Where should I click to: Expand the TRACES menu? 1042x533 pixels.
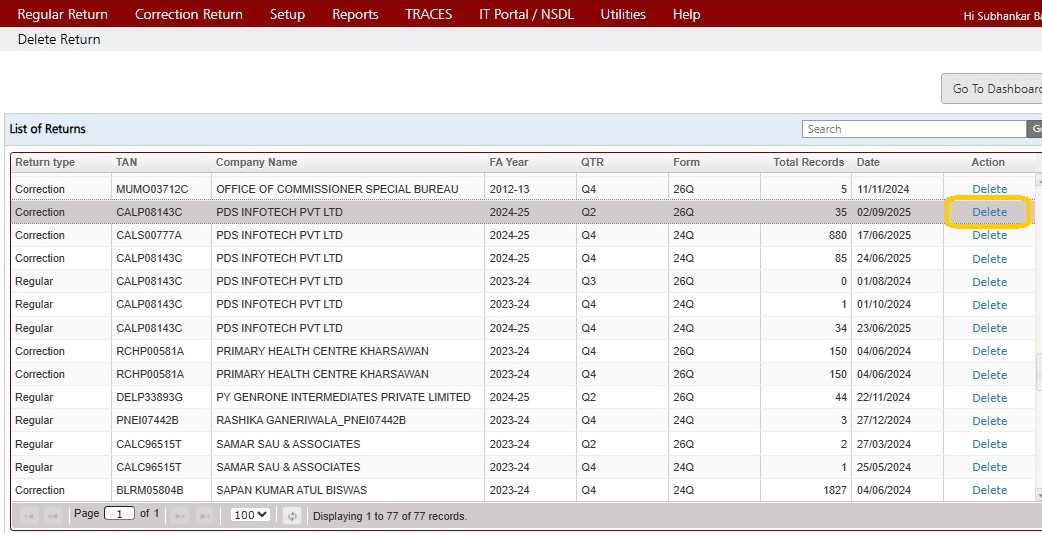(428, 14)
